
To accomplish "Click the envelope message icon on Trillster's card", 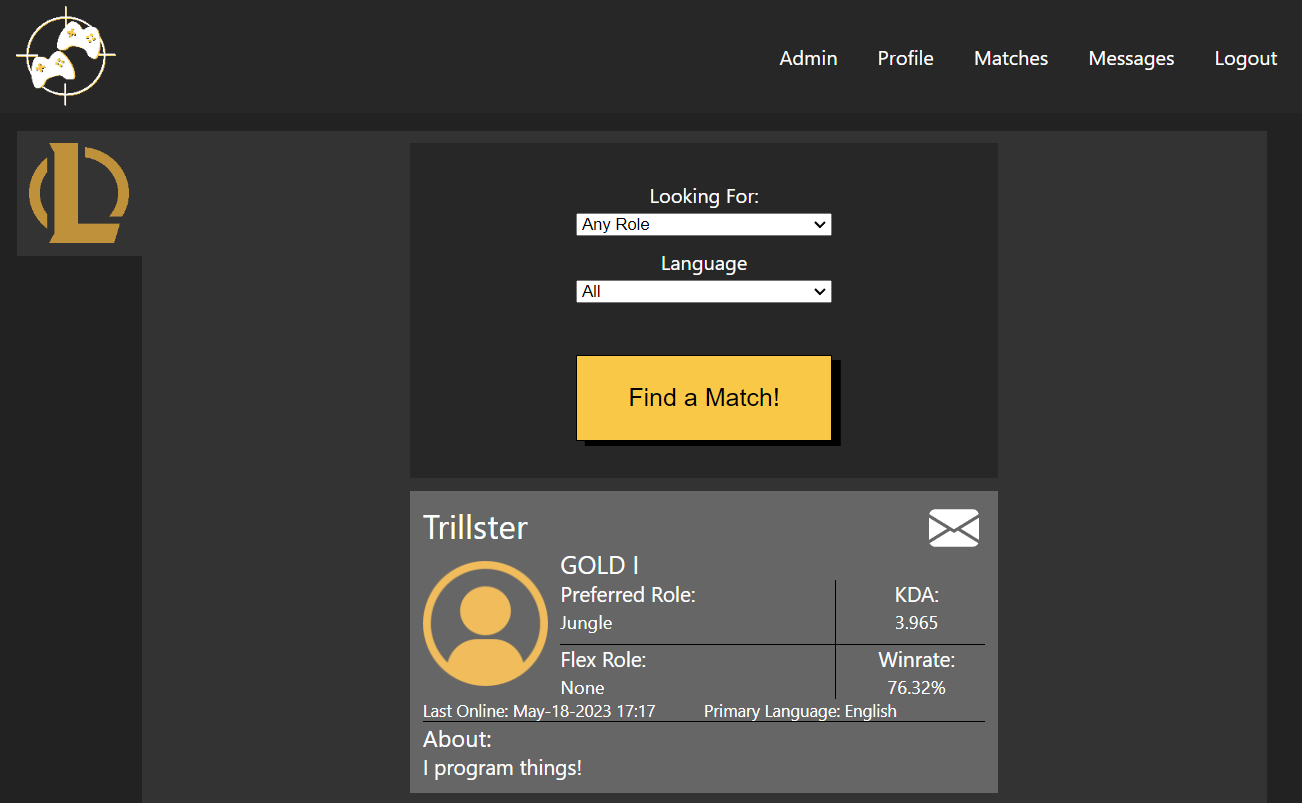I will tap(953, 528).
